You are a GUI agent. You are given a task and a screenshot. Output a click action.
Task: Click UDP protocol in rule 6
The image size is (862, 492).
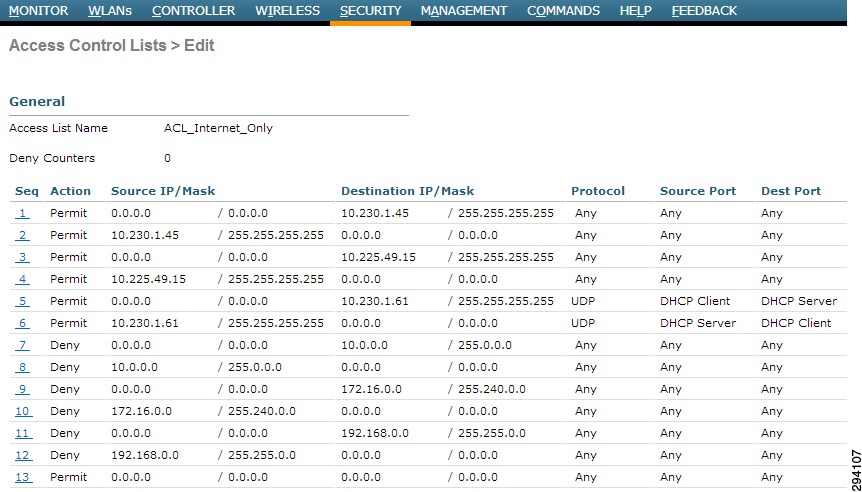pos(583,323)
